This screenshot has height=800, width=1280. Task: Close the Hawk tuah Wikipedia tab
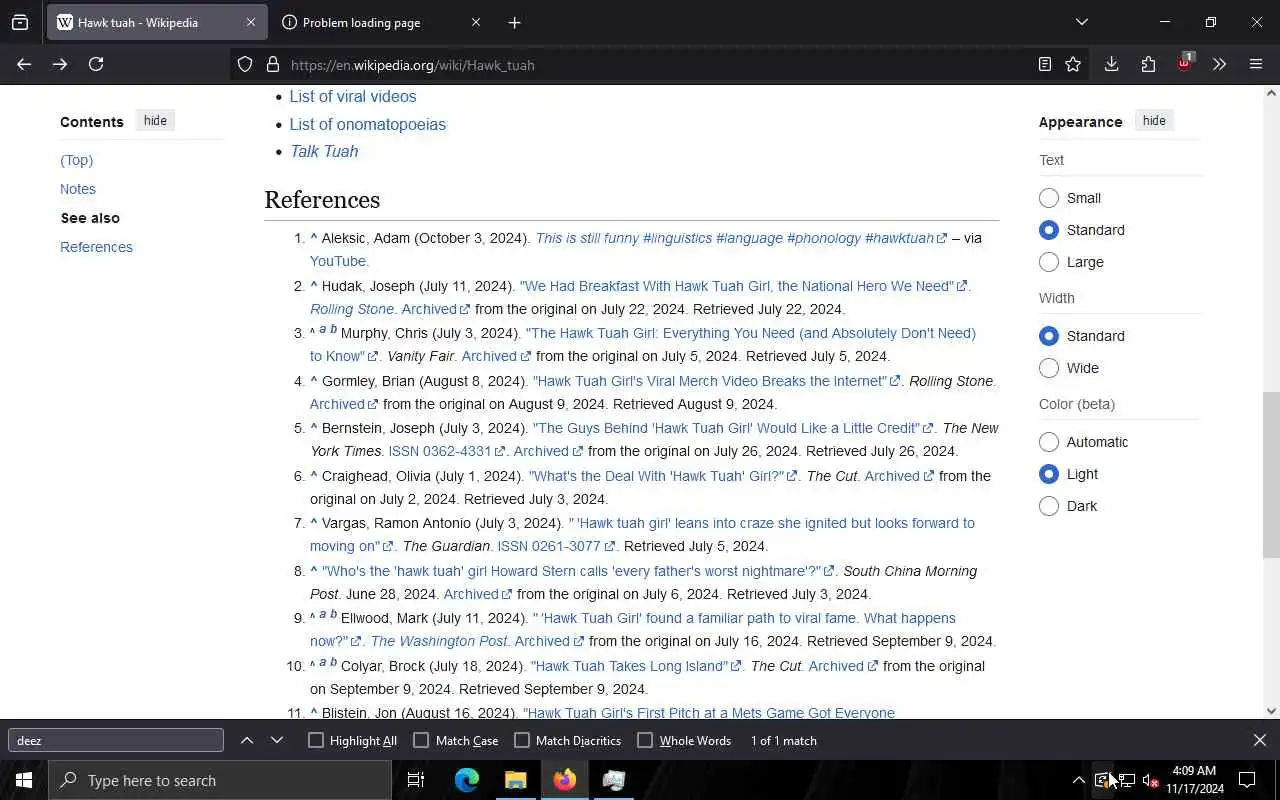(x=250, y=22)
